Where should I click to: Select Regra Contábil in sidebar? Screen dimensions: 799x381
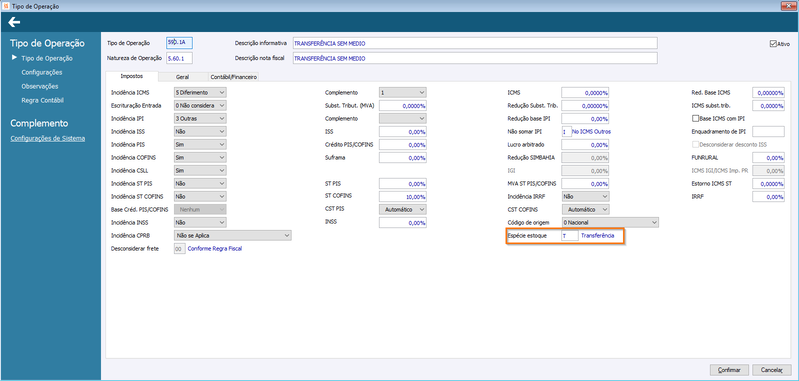point(43,100)
